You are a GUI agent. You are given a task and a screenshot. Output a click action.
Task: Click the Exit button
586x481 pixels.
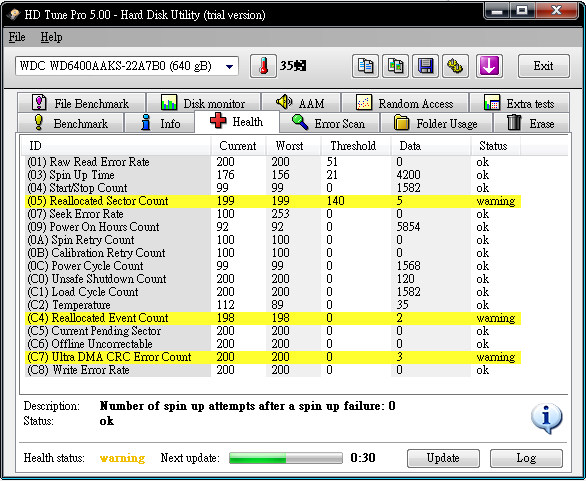pos(543,66)
